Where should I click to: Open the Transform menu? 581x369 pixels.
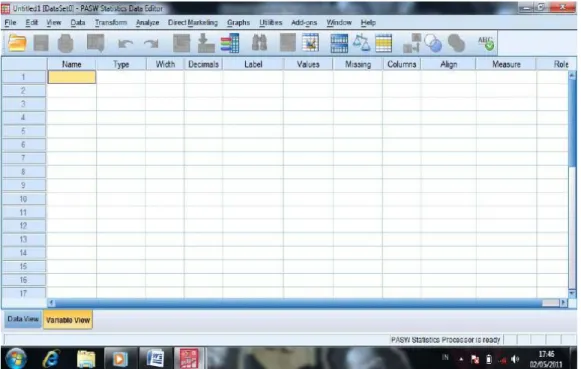click(111, 23)
